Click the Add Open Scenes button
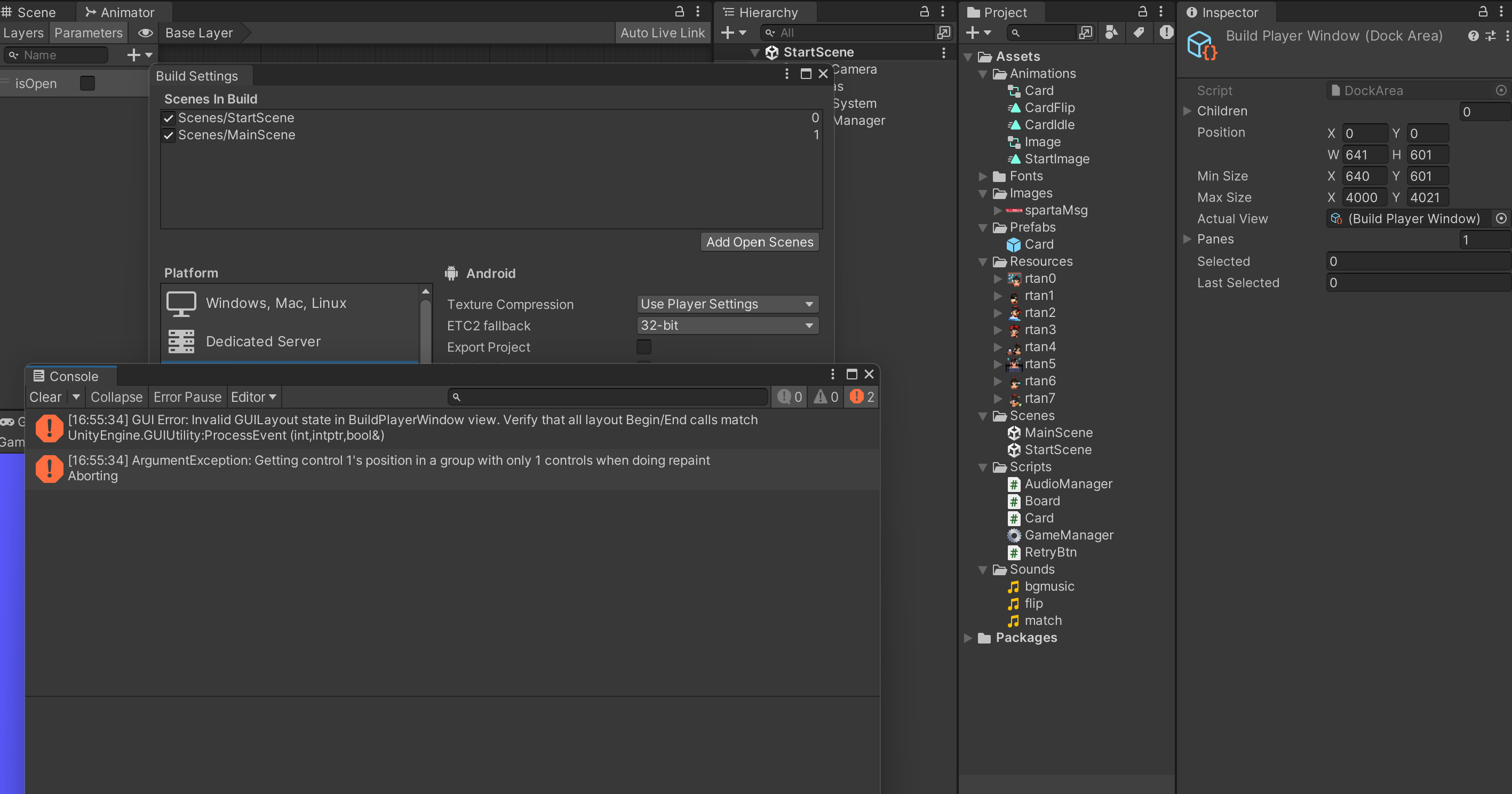 [760, 242]
